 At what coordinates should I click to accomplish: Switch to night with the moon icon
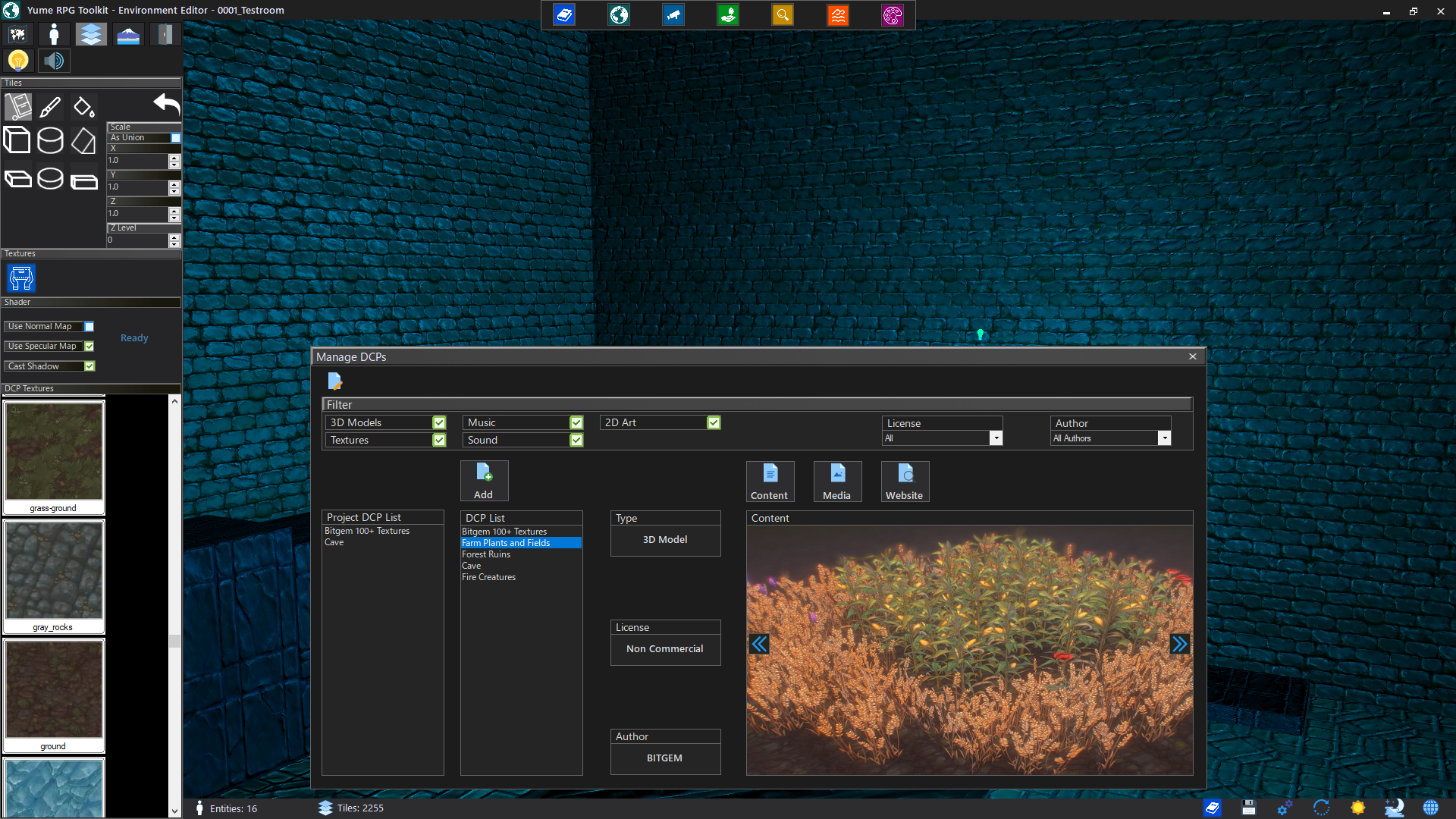tap(1394, 808)
